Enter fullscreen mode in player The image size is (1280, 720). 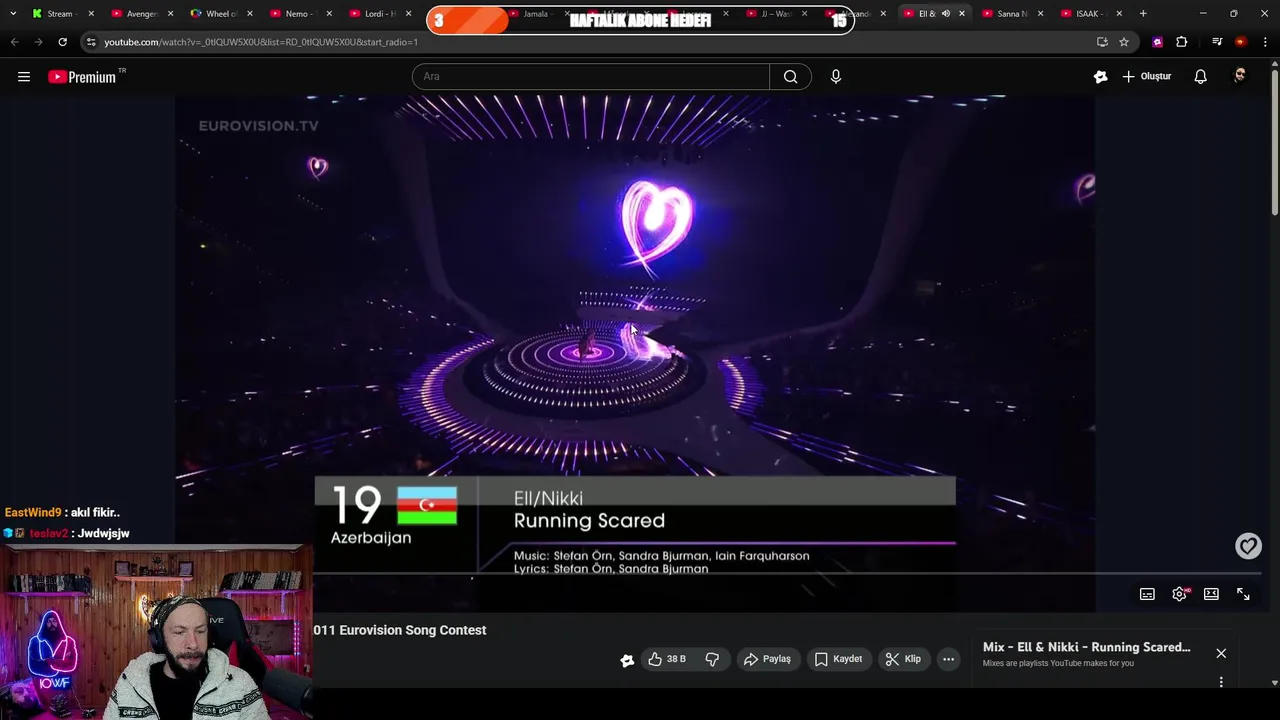click(x=1243, y=594)
